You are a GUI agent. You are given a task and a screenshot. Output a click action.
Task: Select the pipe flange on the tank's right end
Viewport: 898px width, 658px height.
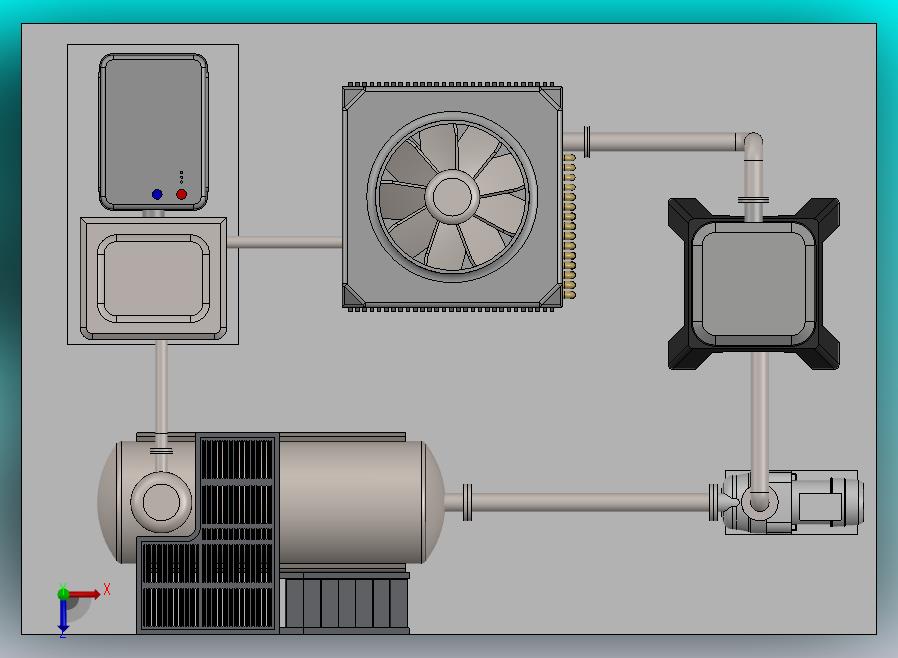point(467,502)
